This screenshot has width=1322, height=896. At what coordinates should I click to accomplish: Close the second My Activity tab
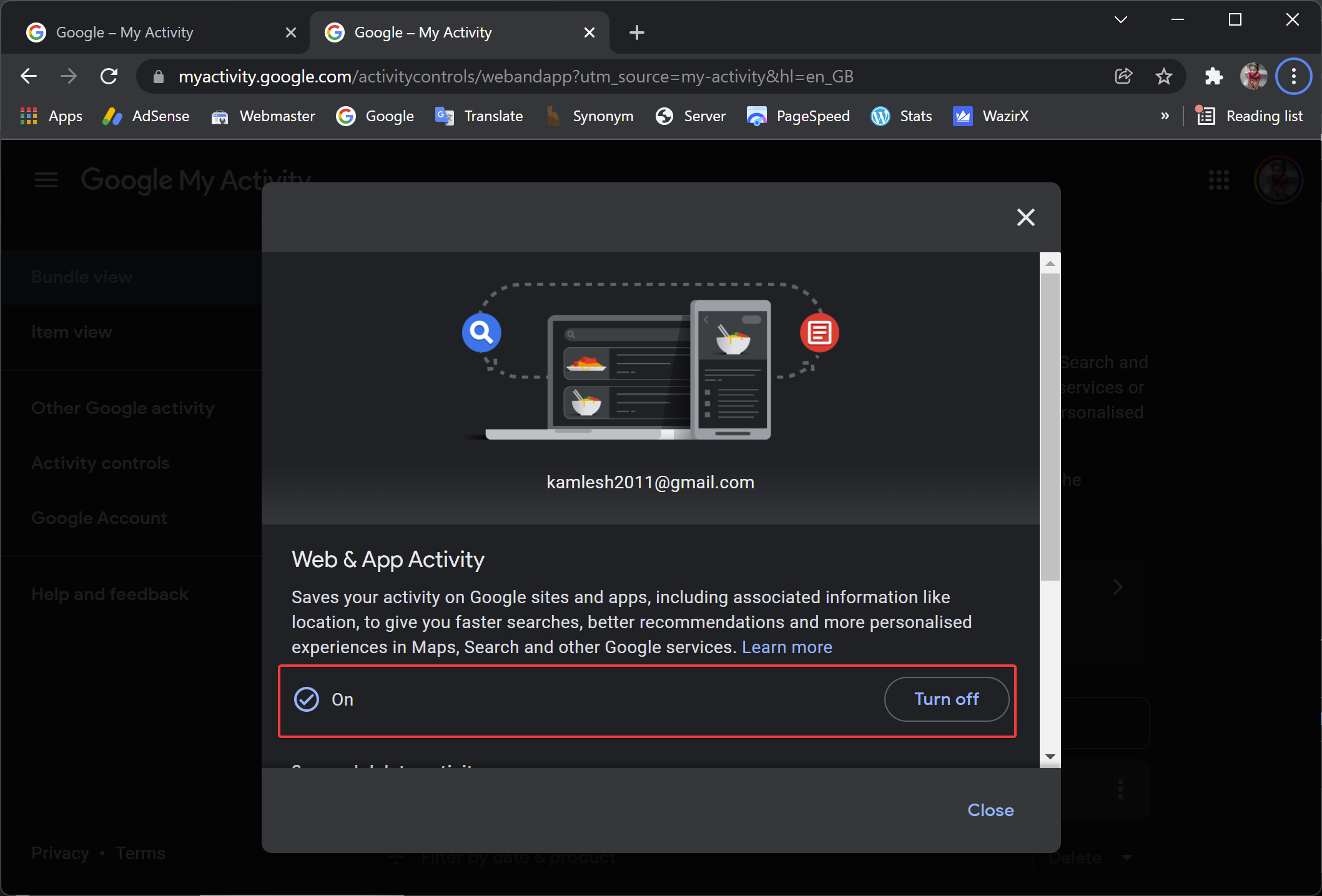(x=589, y=32)
